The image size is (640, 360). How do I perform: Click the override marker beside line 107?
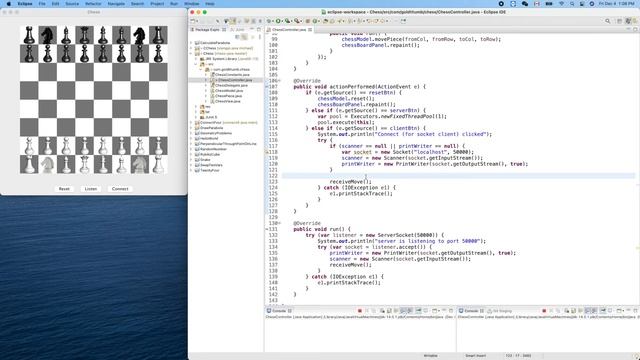[267, 87]
